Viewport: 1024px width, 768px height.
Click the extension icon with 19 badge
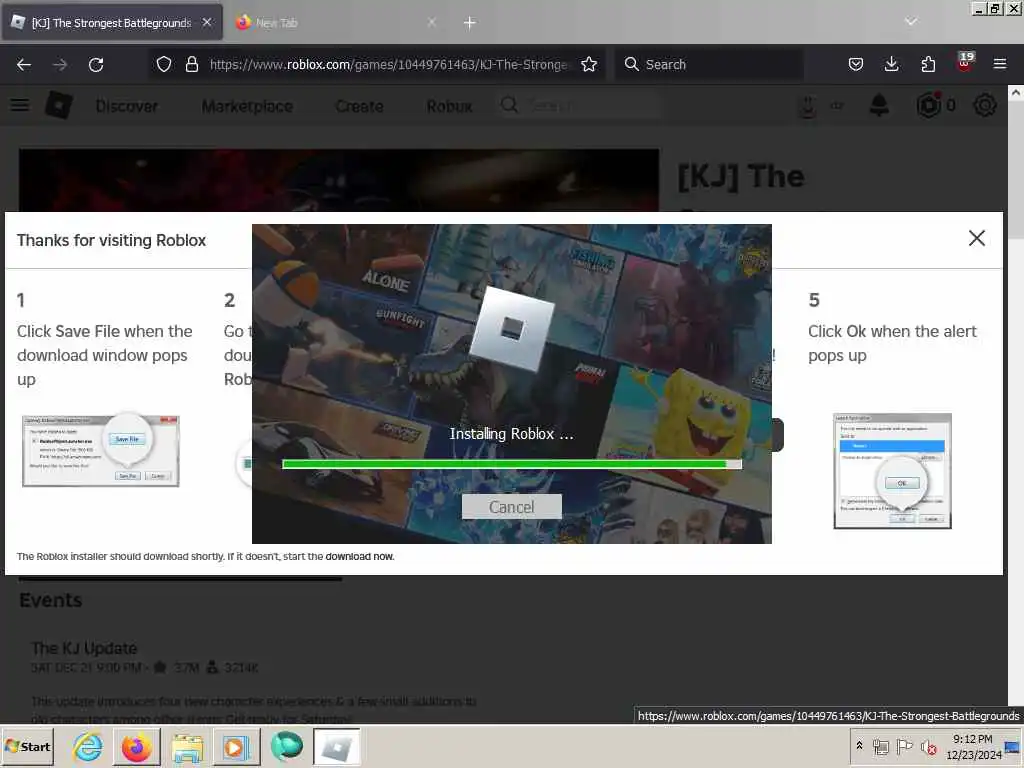click(965, 63)
